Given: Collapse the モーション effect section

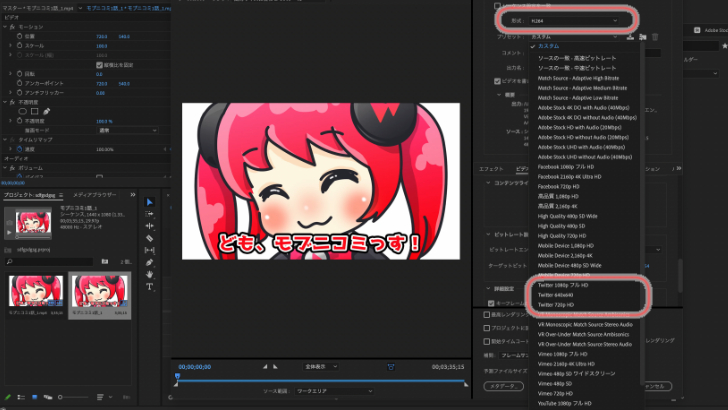Looking at the screenshot, I should [5, 27].
